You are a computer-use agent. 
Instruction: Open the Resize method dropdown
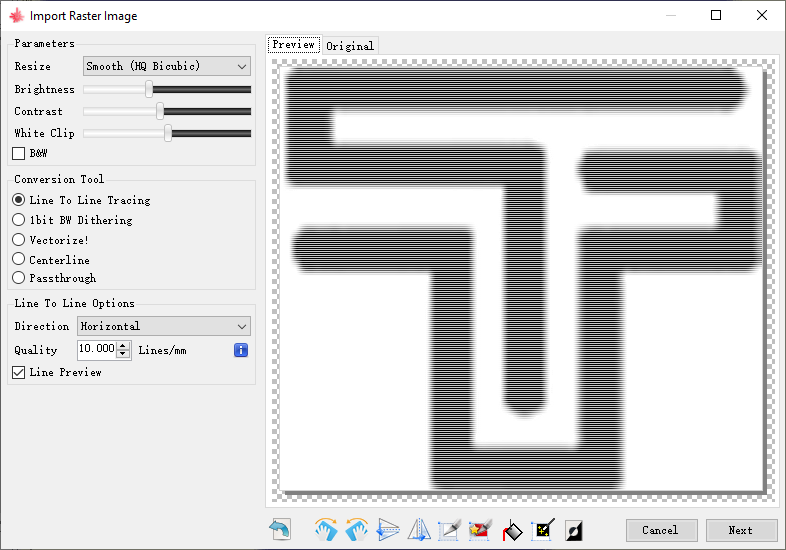pos(167,66)
